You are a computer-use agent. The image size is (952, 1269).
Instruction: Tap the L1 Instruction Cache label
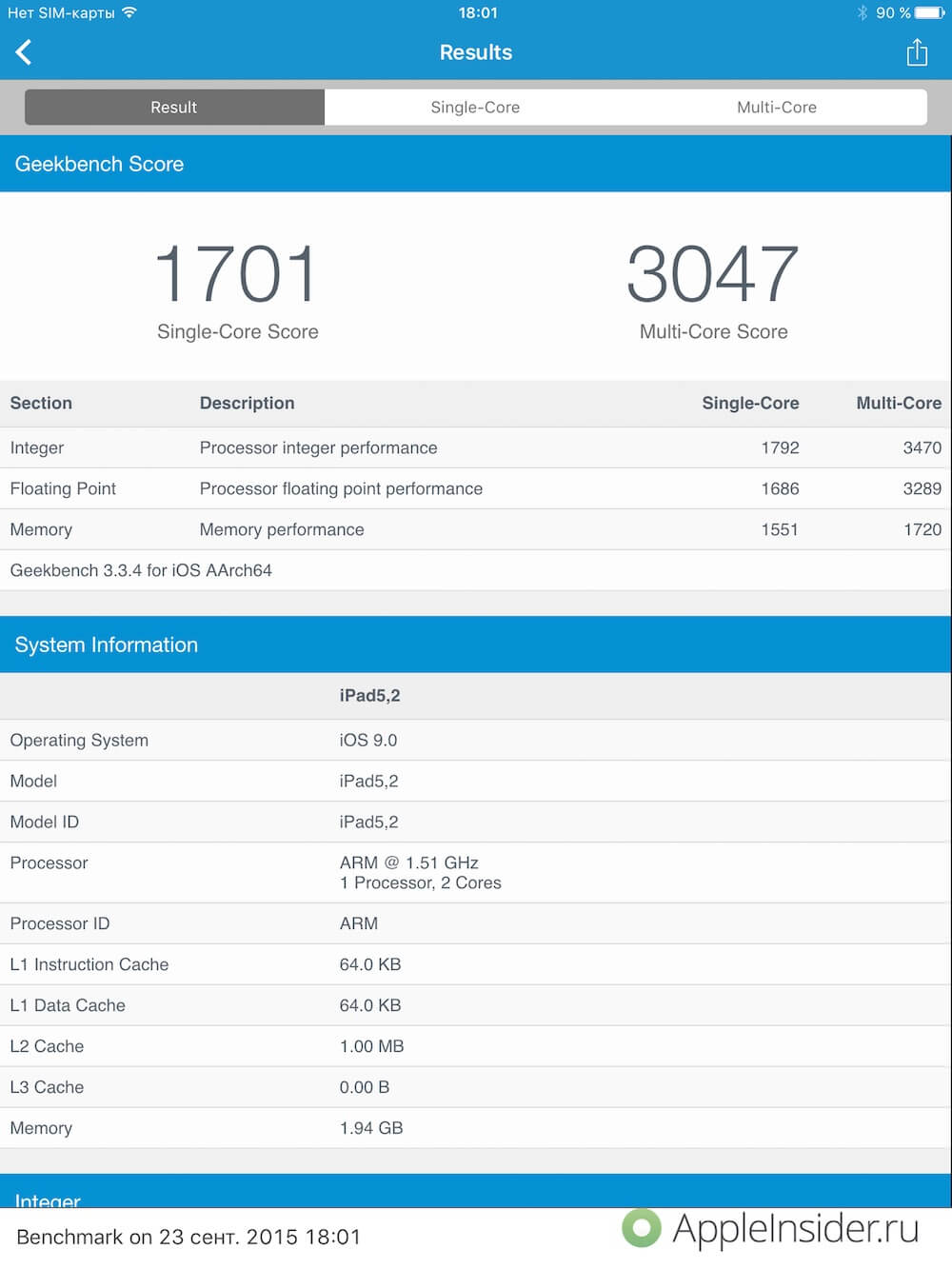pos(89,964)
